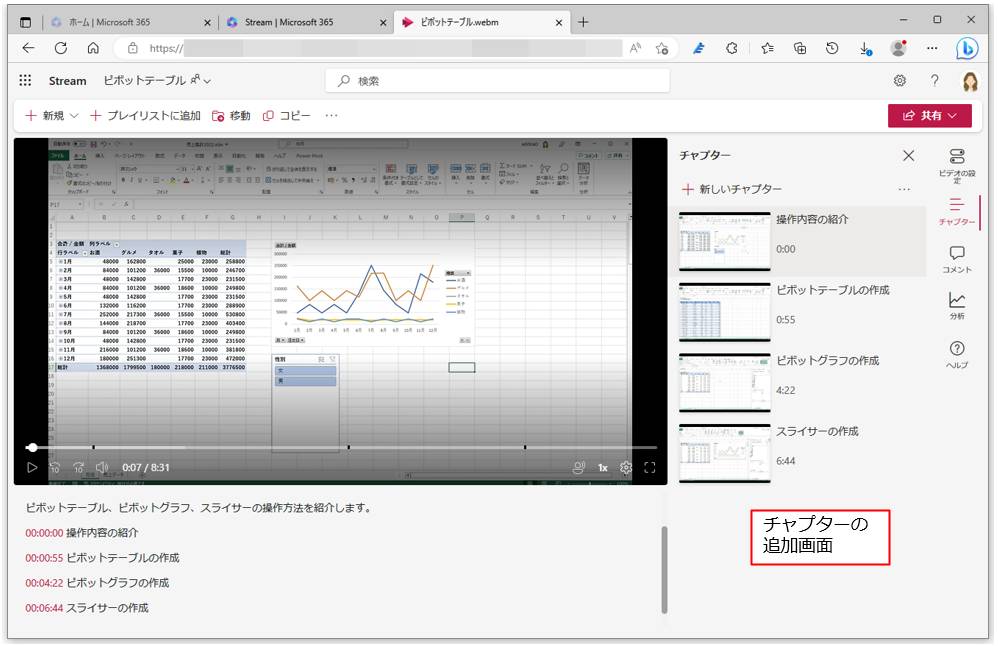The height and width of the screenshot is (646, 998).
Task: Close the チャプター panel
Action: pyautogui.click(x=908, y=155)
